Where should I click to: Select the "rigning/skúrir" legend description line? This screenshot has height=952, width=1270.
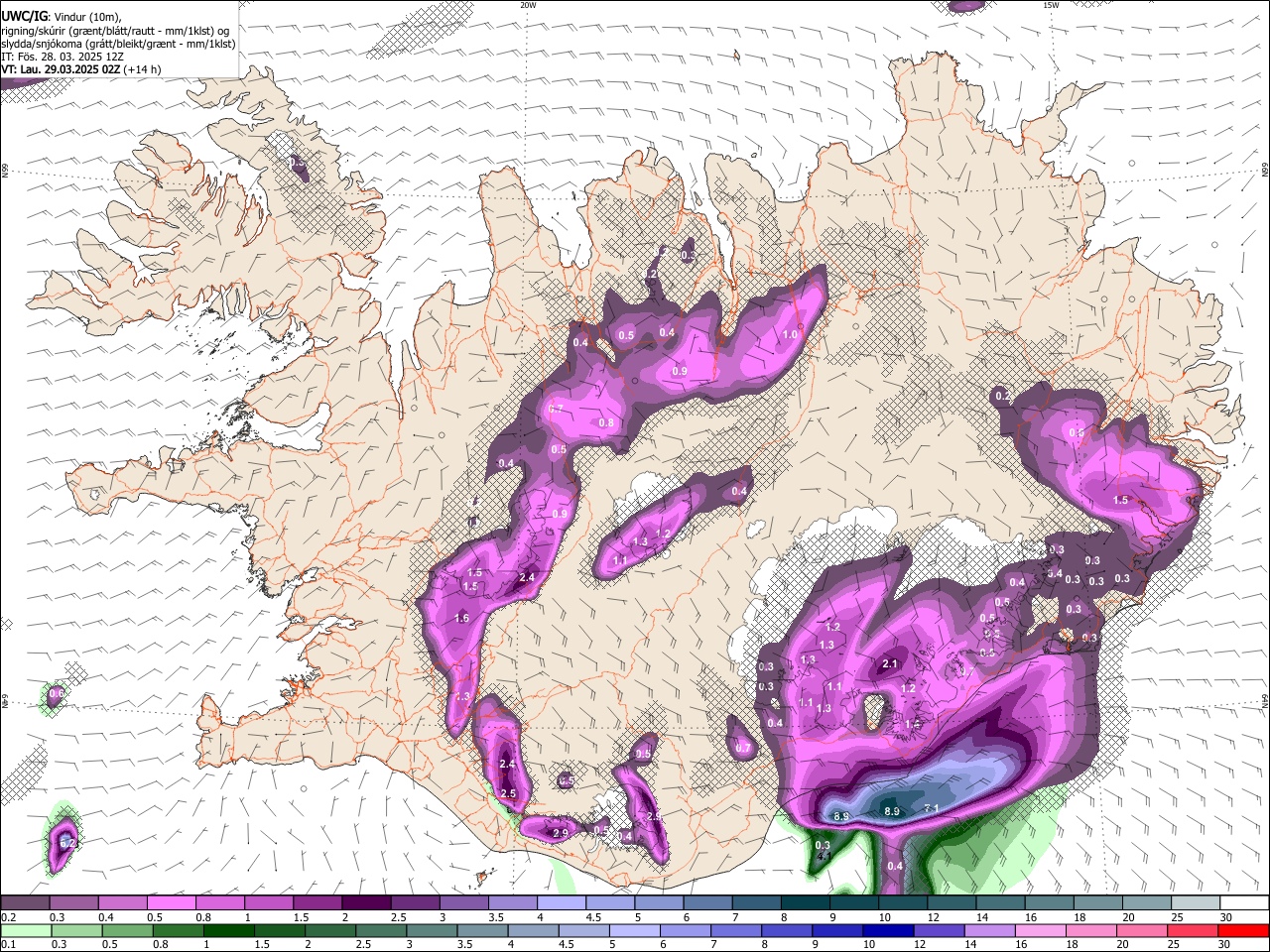click(115, 30)
